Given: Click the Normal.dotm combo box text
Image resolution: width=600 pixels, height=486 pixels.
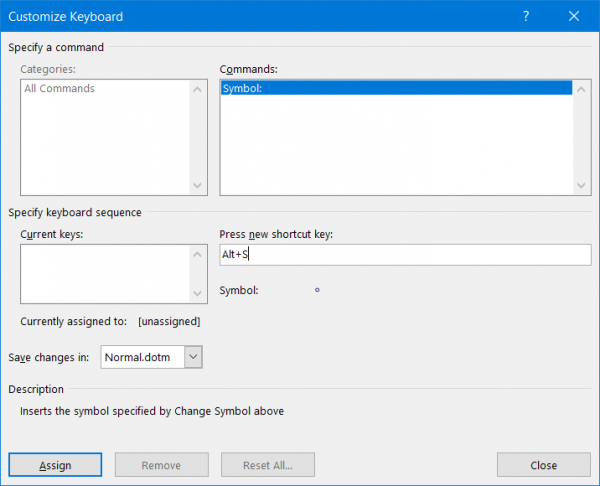Looking at the screenshot, I should click(x=142, y=356).
